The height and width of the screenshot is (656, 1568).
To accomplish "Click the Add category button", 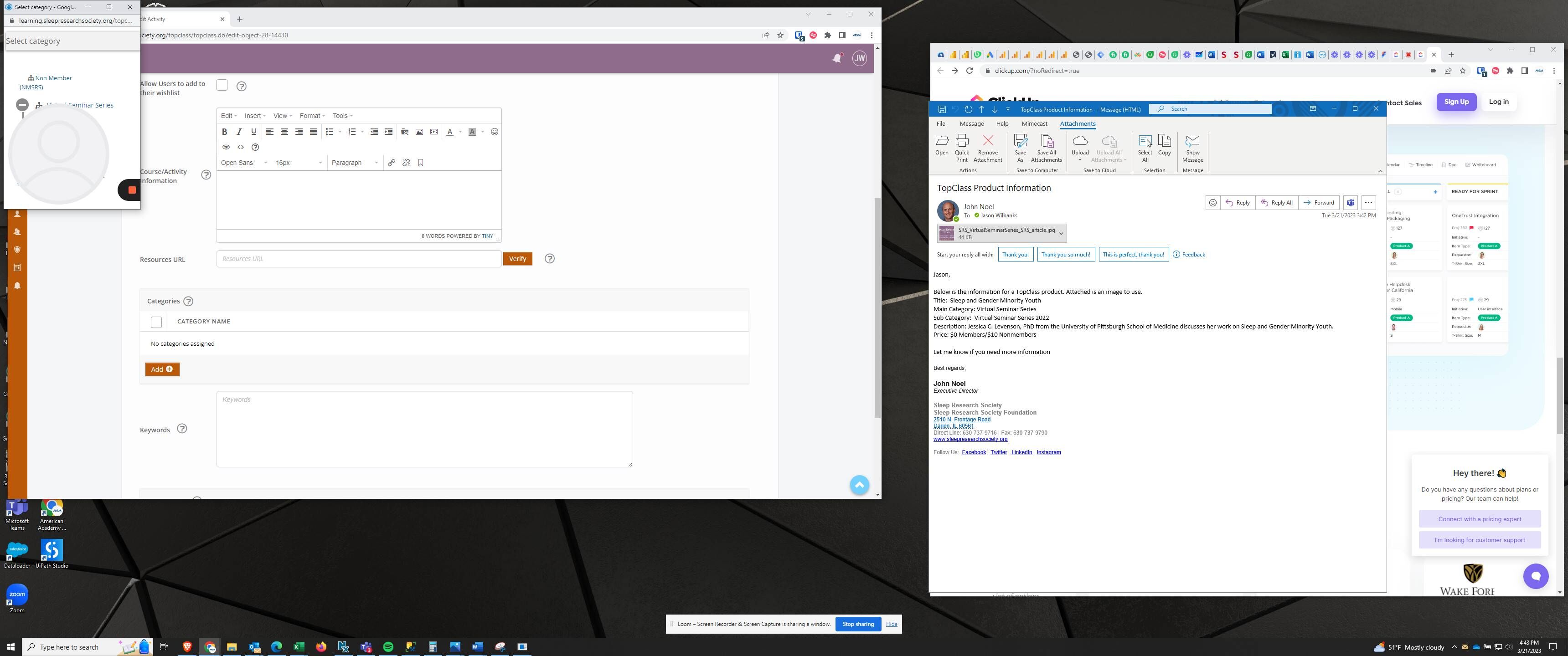I will point(162,369).
